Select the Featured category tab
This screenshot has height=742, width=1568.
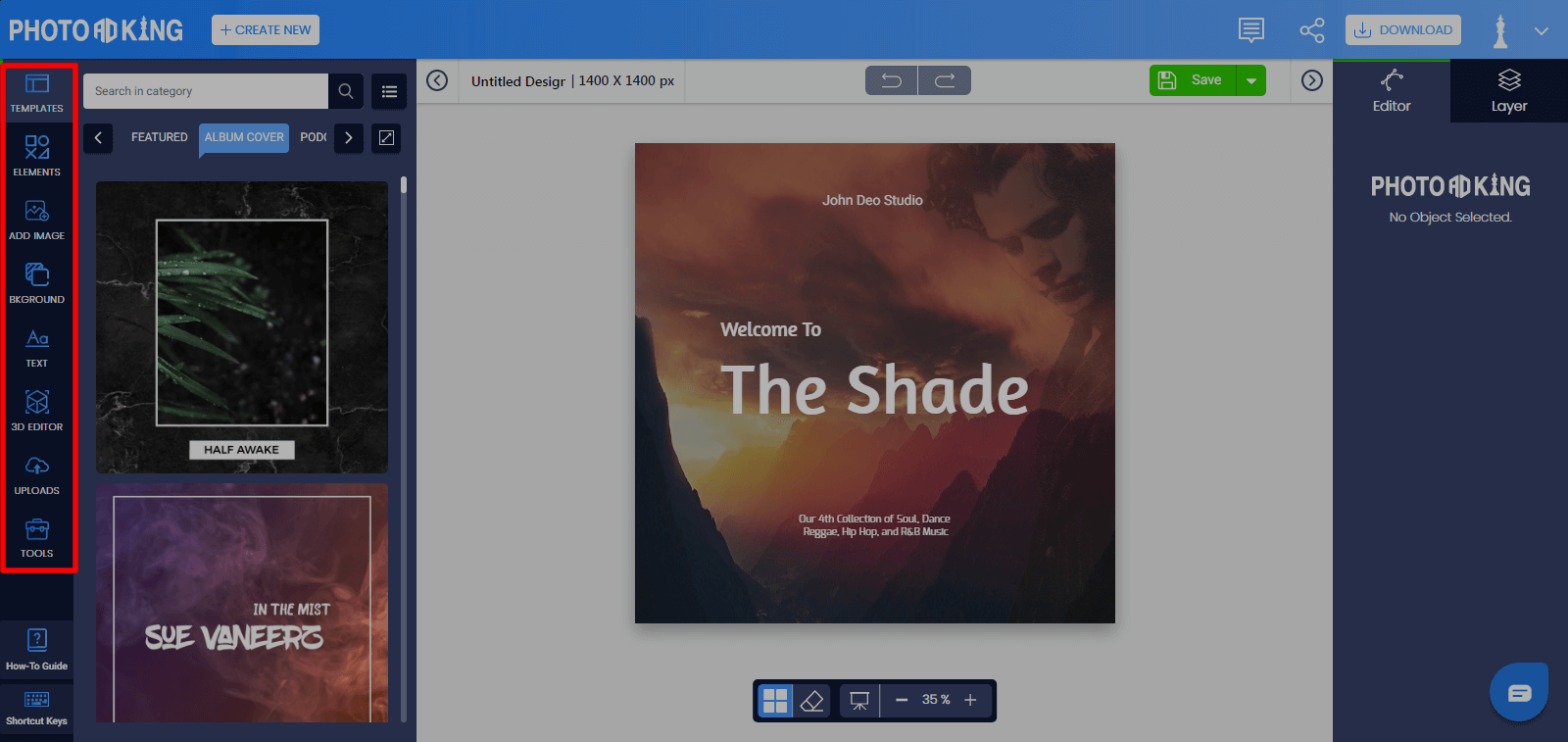(x=159, y=137)
